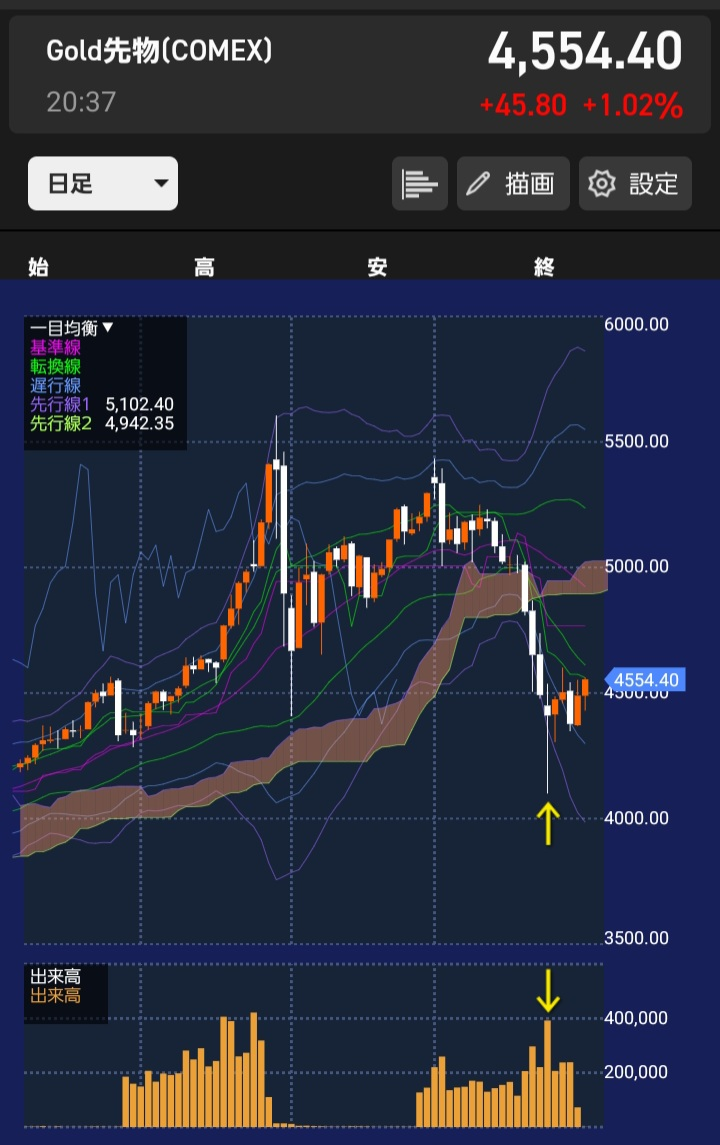The image size is (720, 1145).
Task: Expand the 一目均衡 indicator selector
Action: [x=72, y=327]
